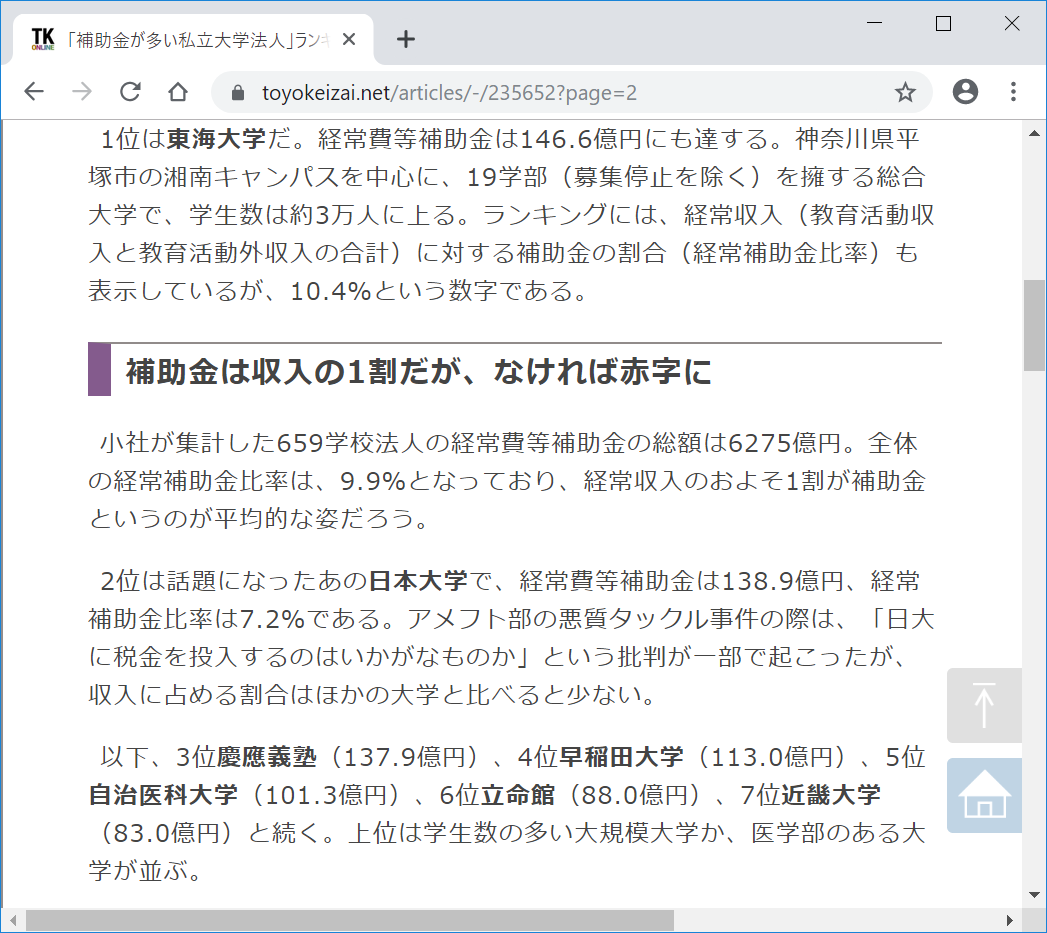The width and height of the screenshot is (1047, 933).
Task: Reload the current page
Action: coord(130,91)
